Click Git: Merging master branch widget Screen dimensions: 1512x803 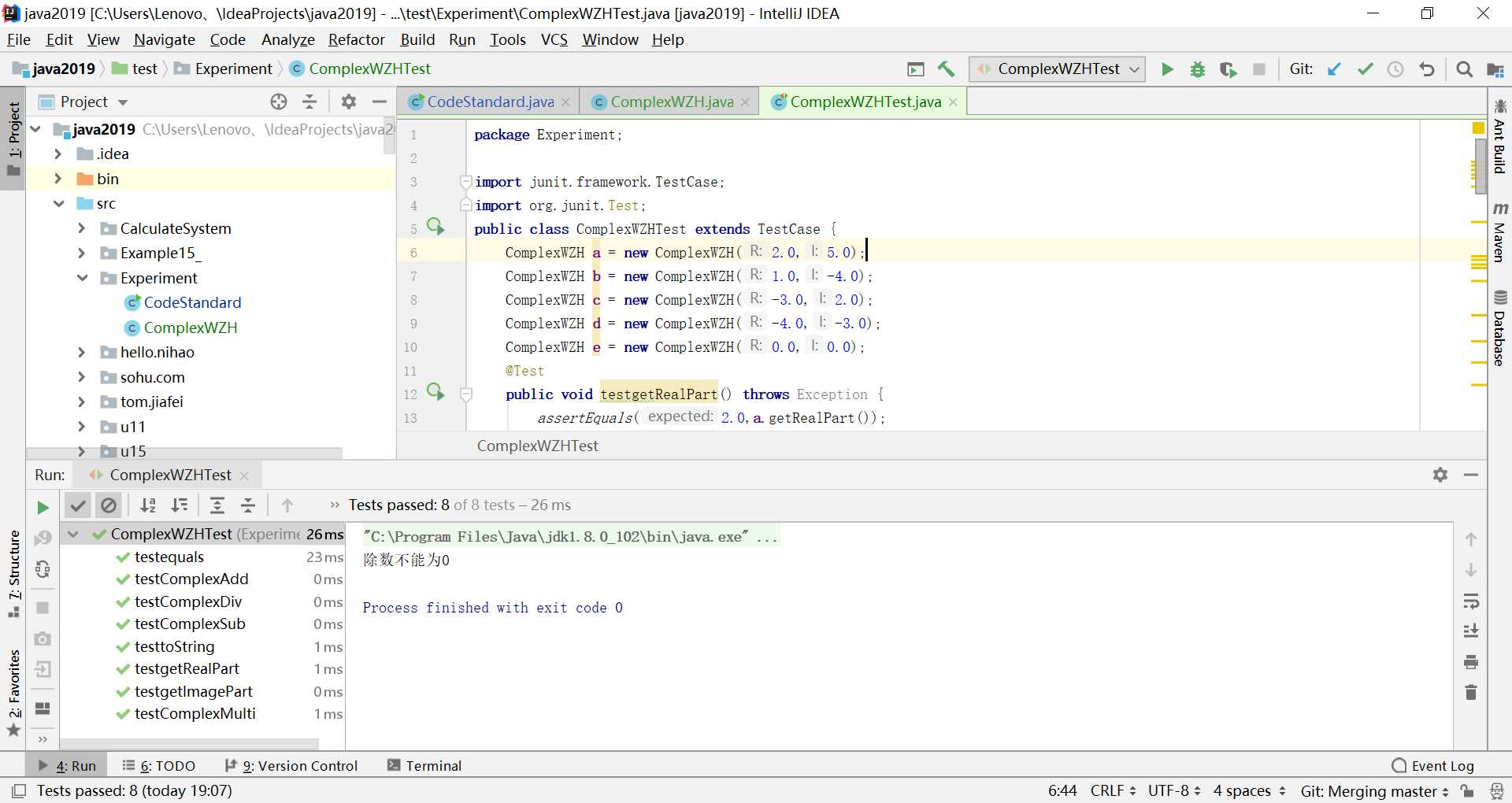pyautogui.click(x=1375, y=790)
